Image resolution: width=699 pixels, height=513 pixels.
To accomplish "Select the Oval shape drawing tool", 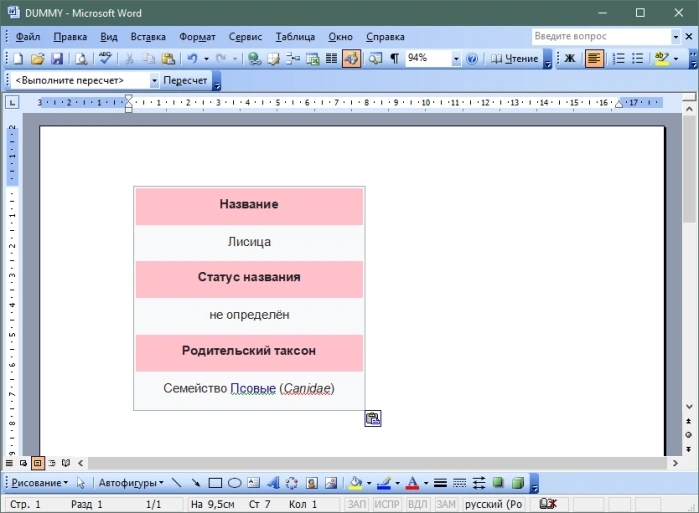I will pos(234,483).
